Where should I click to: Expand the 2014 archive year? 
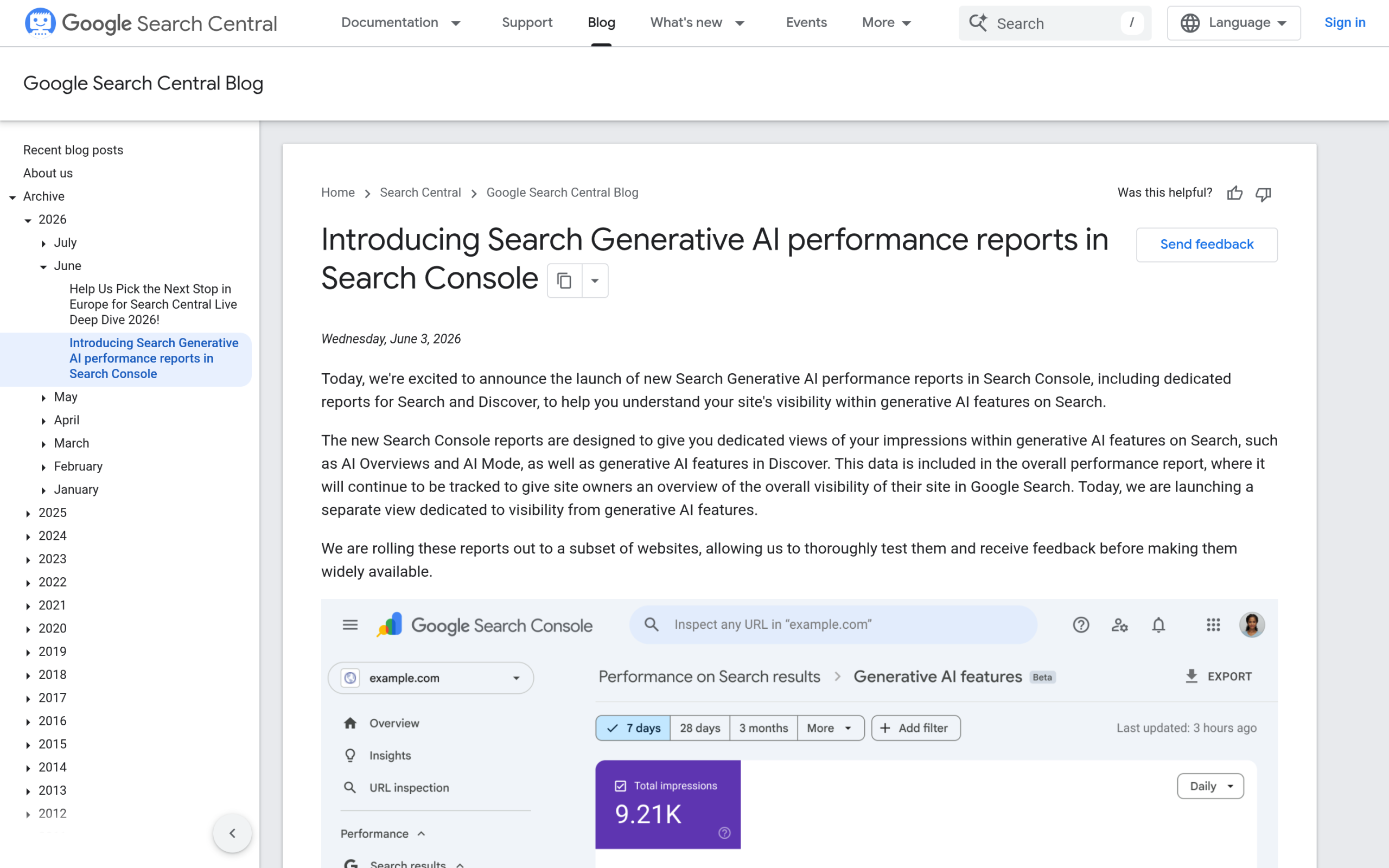click(x=28, y=768)
